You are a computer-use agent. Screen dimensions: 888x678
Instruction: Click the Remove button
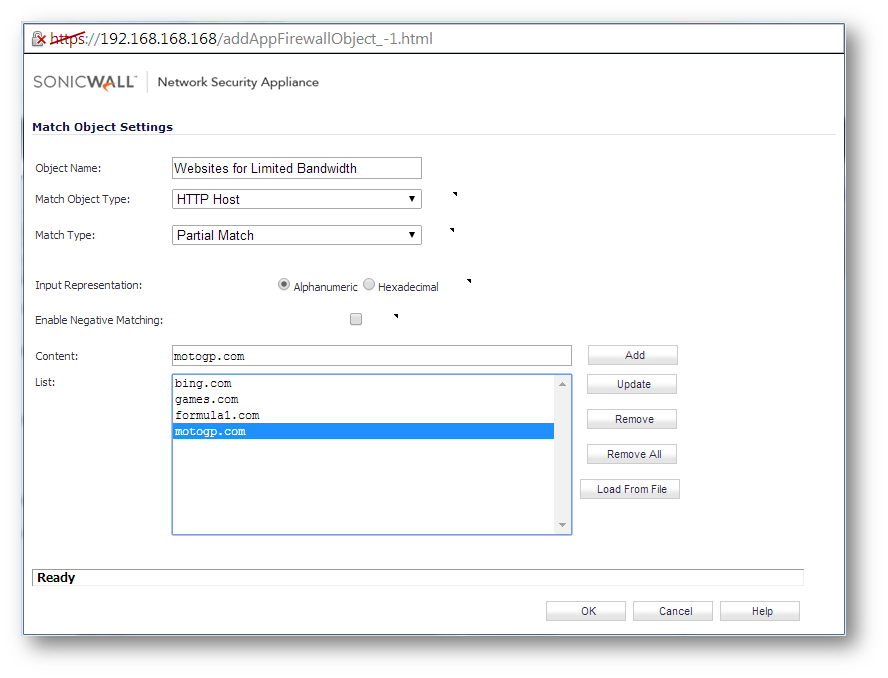coord(632,419)
